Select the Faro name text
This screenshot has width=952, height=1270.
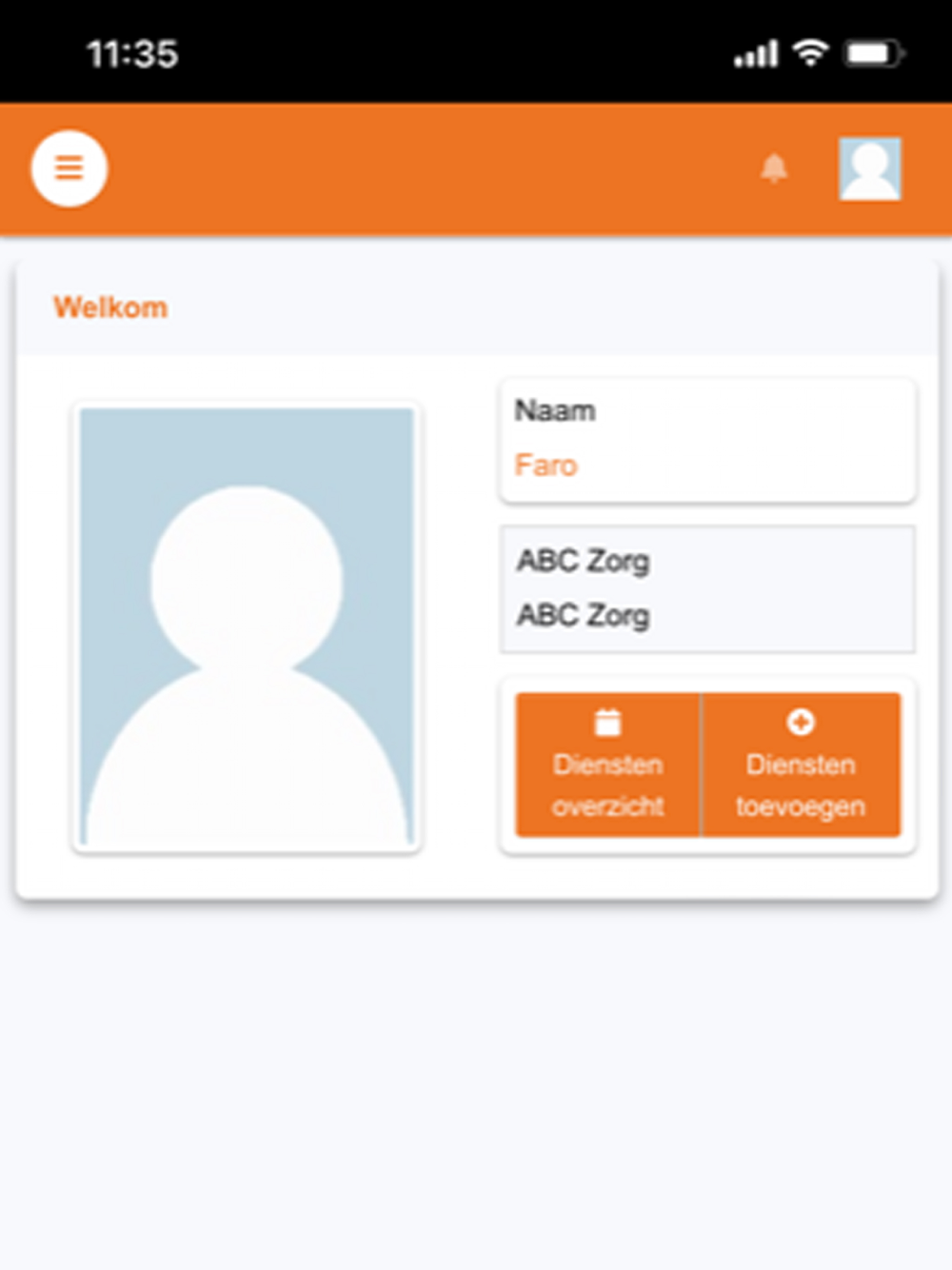(x=545, y=466)
